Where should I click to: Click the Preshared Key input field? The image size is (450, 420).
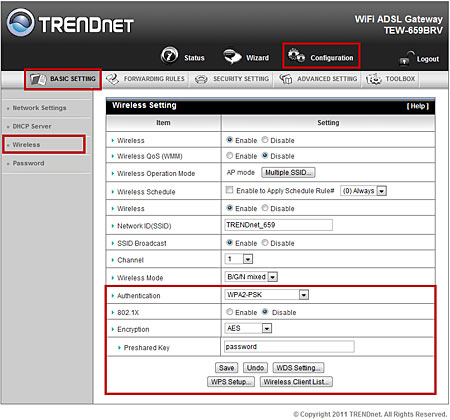289,347
